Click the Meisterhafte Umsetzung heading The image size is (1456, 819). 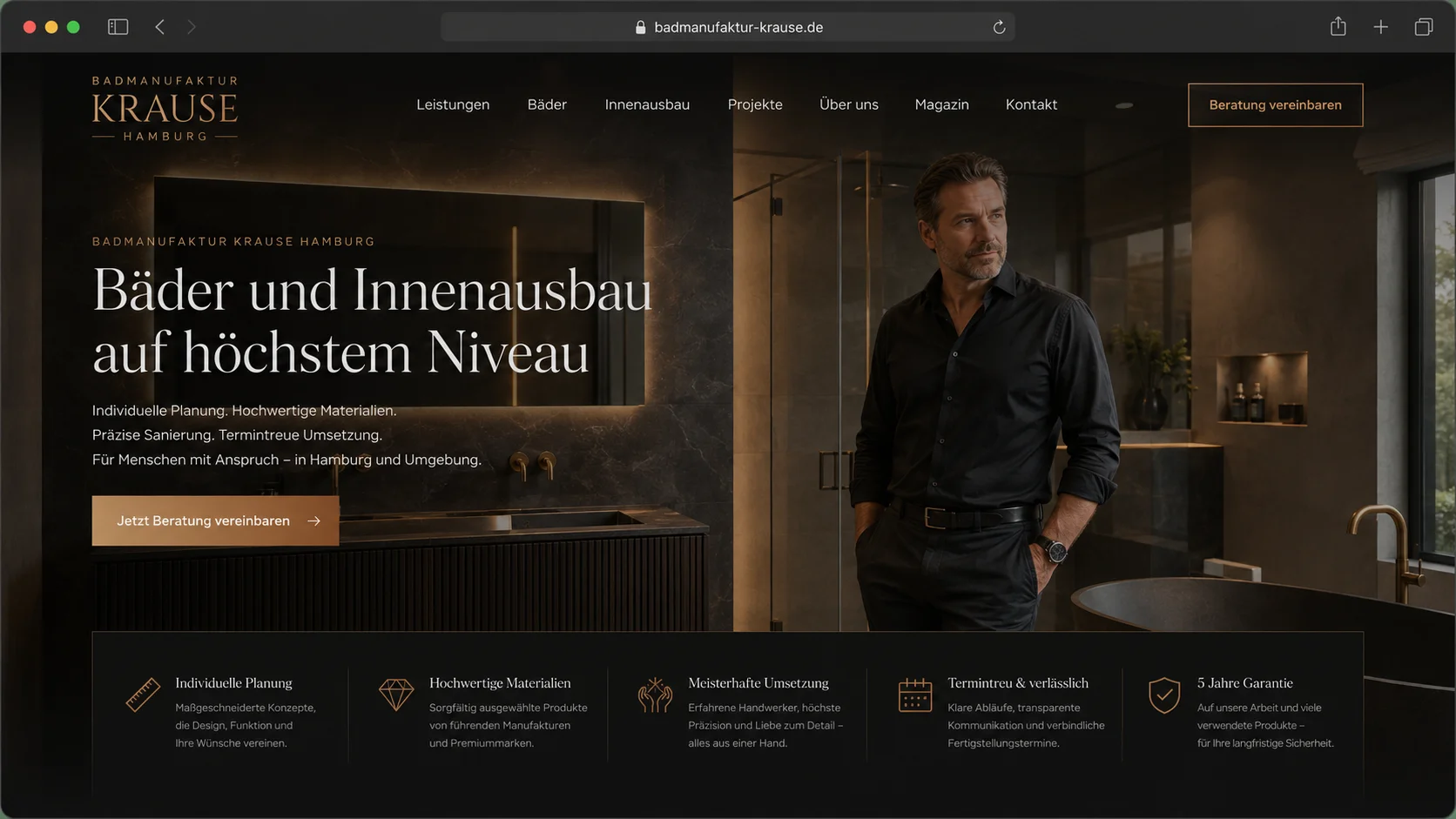click(x=758, y=683)
